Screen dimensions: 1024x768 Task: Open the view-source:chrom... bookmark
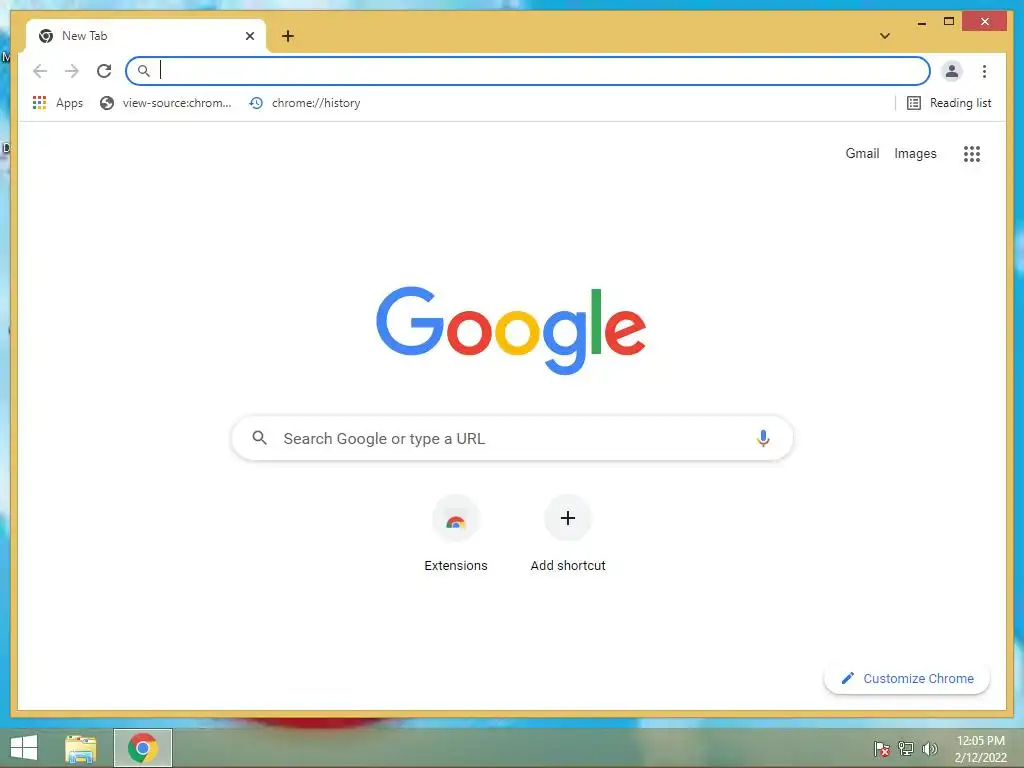(166, 103)
